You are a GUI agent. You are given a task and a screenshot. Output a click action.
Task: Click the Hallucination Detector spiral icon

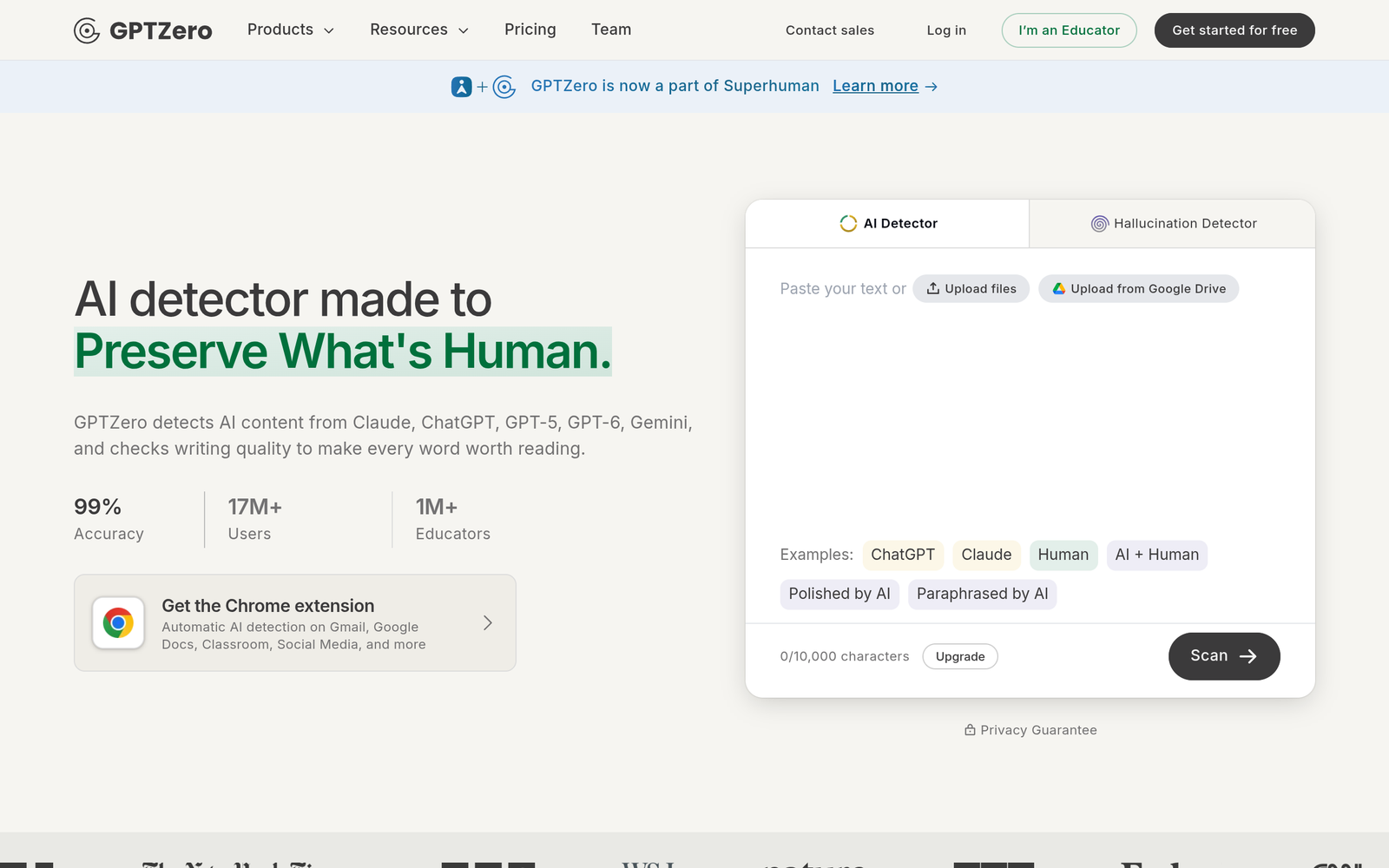(x=1099, y=224)
